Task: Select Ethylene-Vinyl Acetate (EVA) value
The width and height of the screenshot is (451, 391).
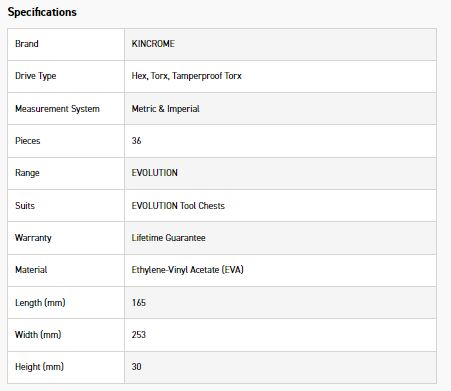Action: point(187,270)
